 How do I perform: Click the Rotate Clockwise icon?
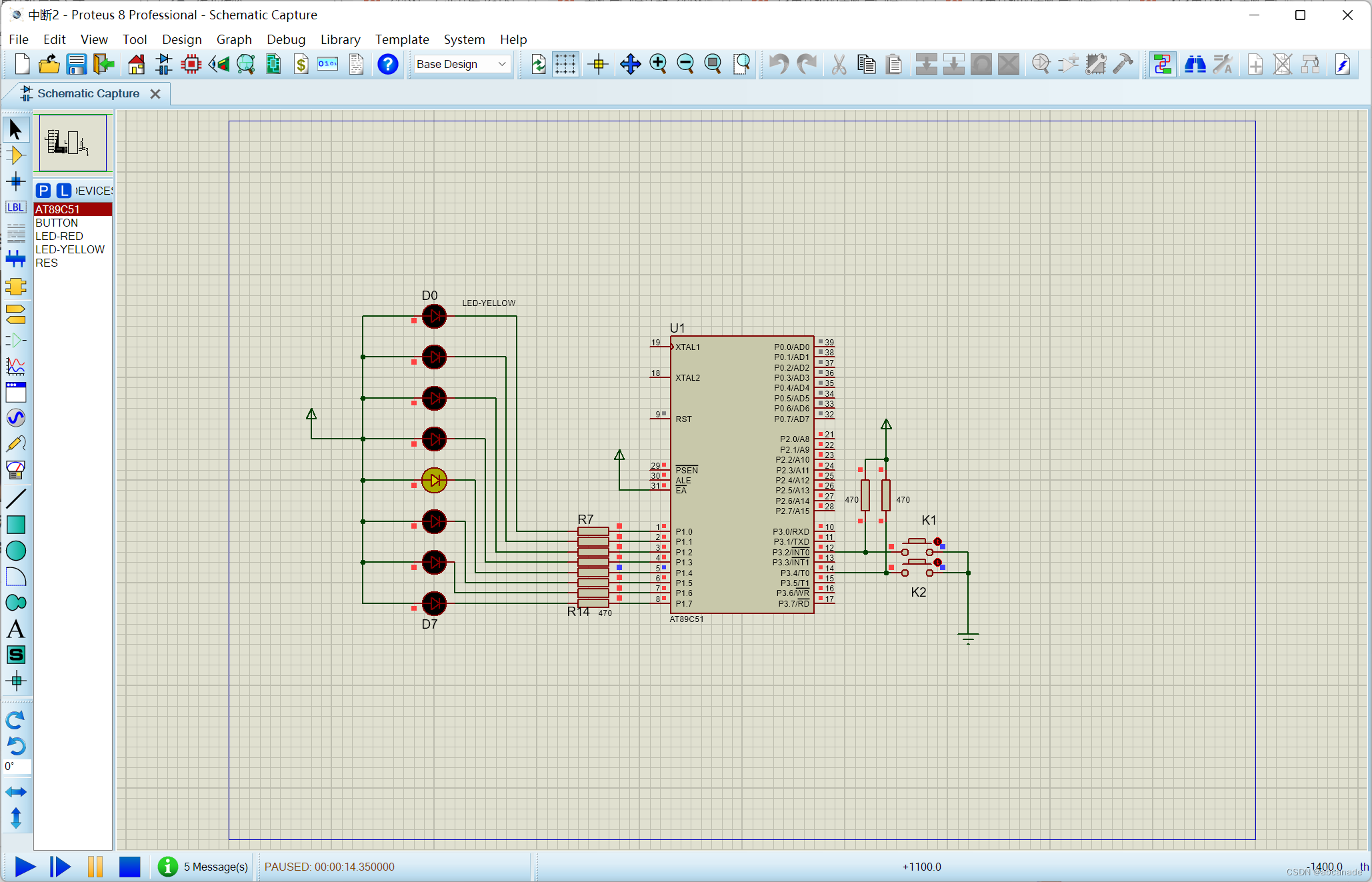[16, 720]
